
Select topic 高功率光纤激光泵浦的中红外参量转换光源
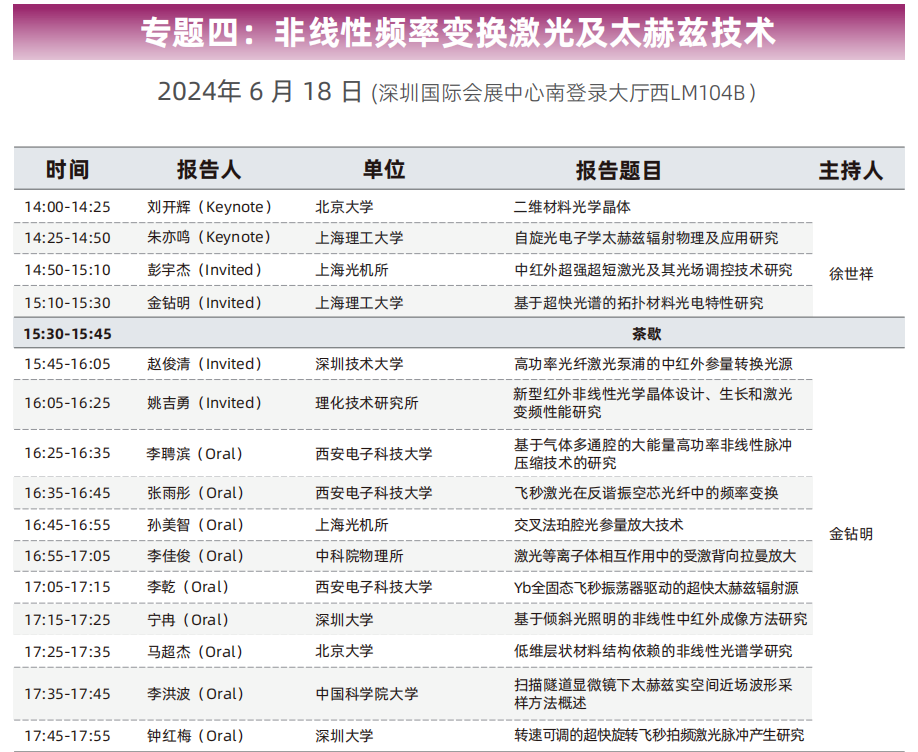[x=653, y=364]
